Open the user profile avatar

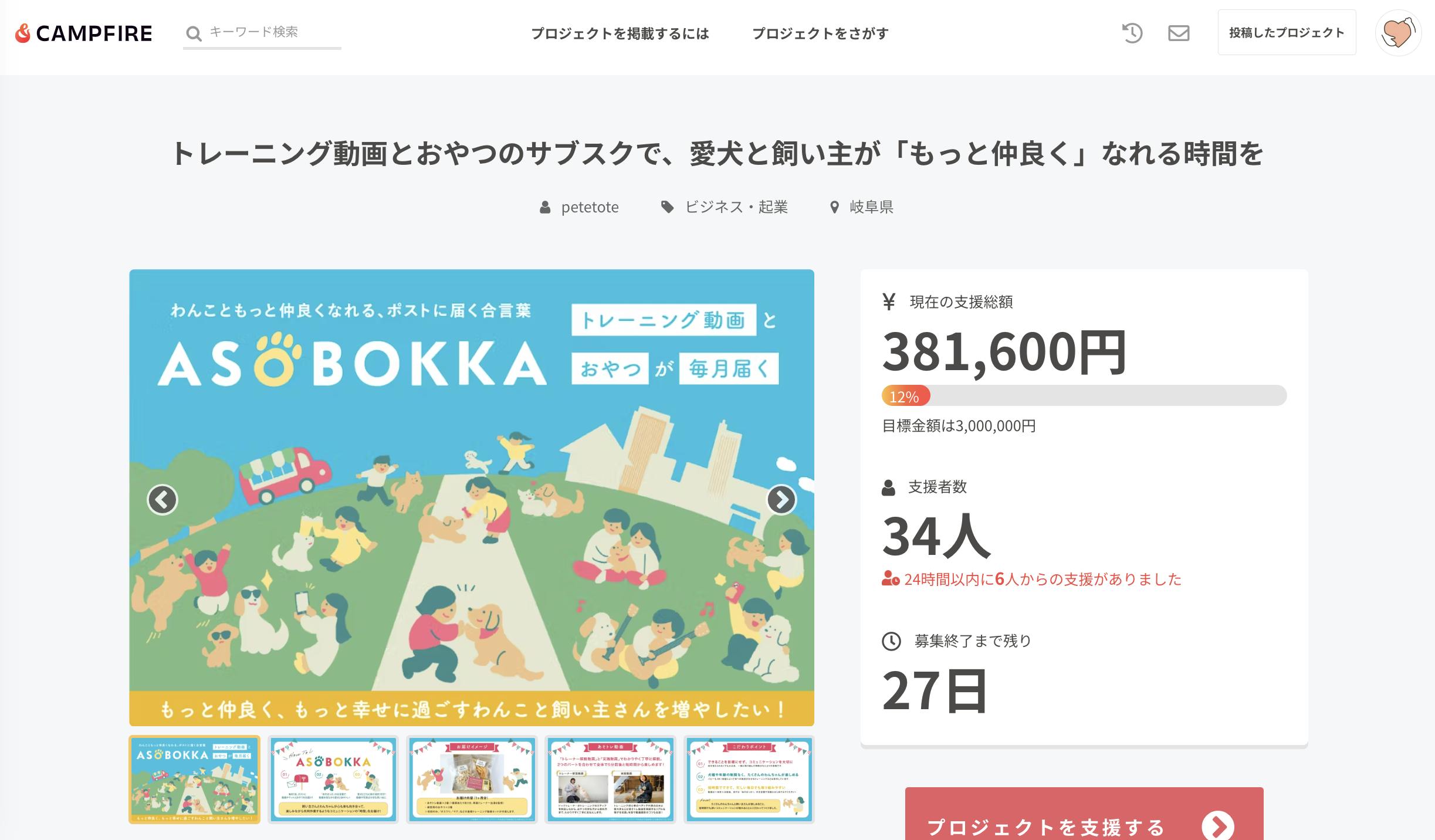[1398, 33]
